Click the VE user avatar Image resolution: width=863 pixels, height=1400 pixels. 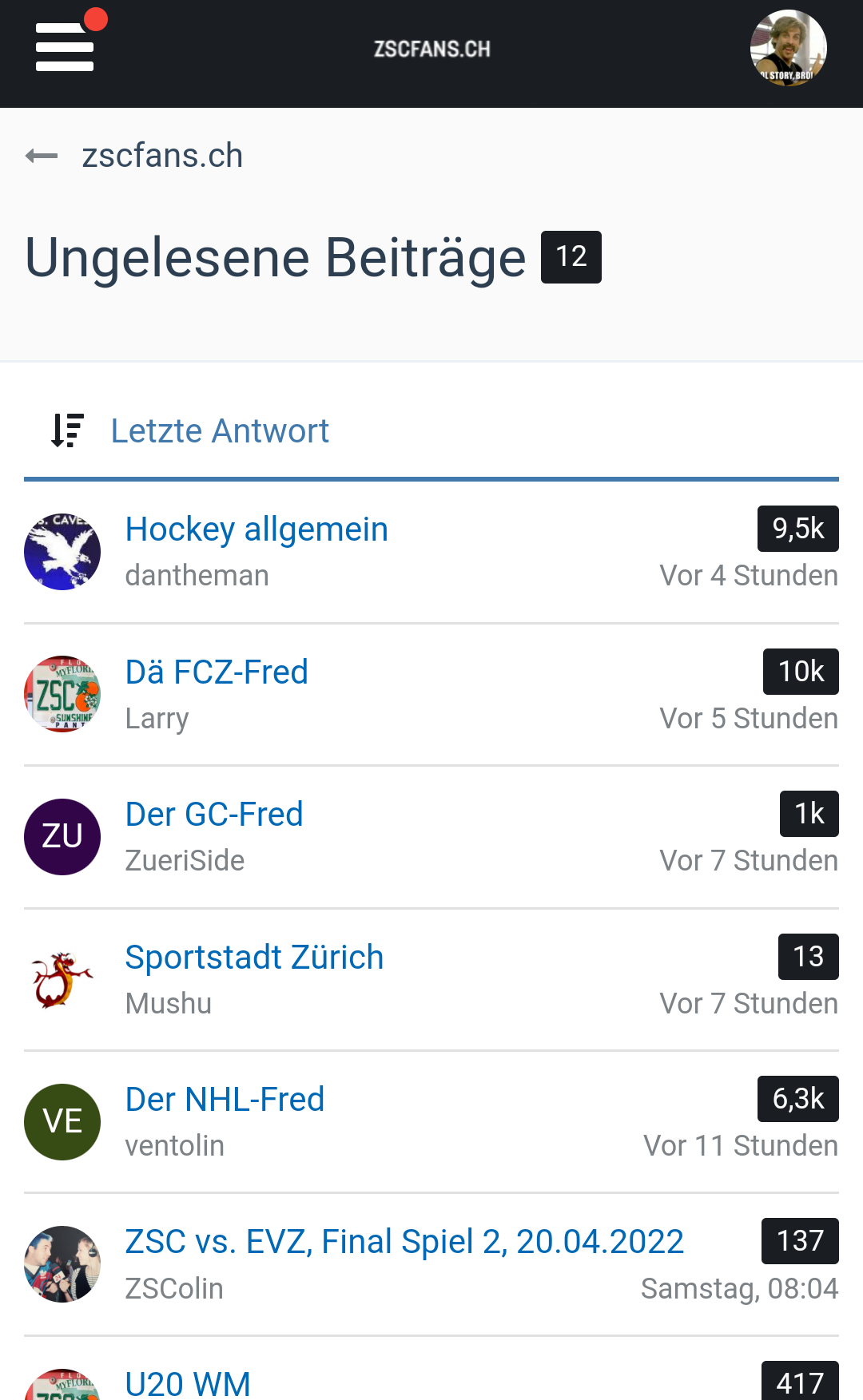(x=62, y=1121)
